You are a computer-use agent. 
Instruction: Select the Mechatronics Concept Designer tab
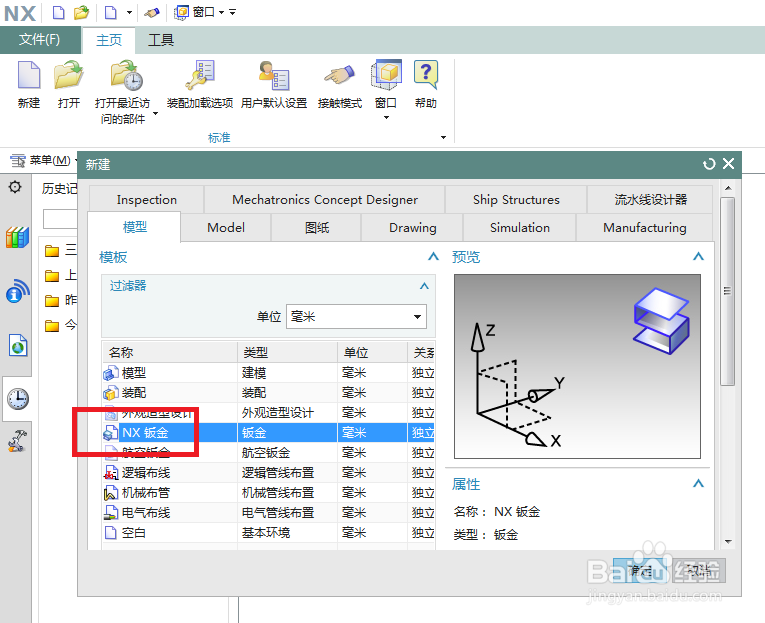[x=325, y=200]
